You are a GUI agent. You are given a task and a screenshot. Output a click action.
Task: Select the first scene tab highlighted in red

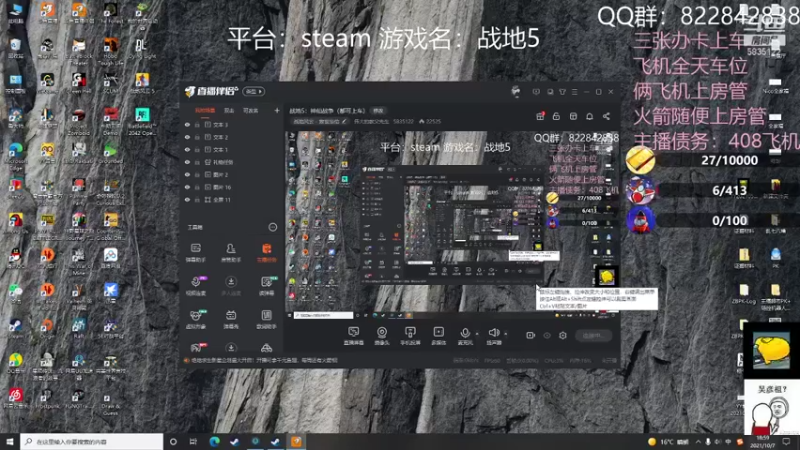pyautogui.click(x=205, y=110)
